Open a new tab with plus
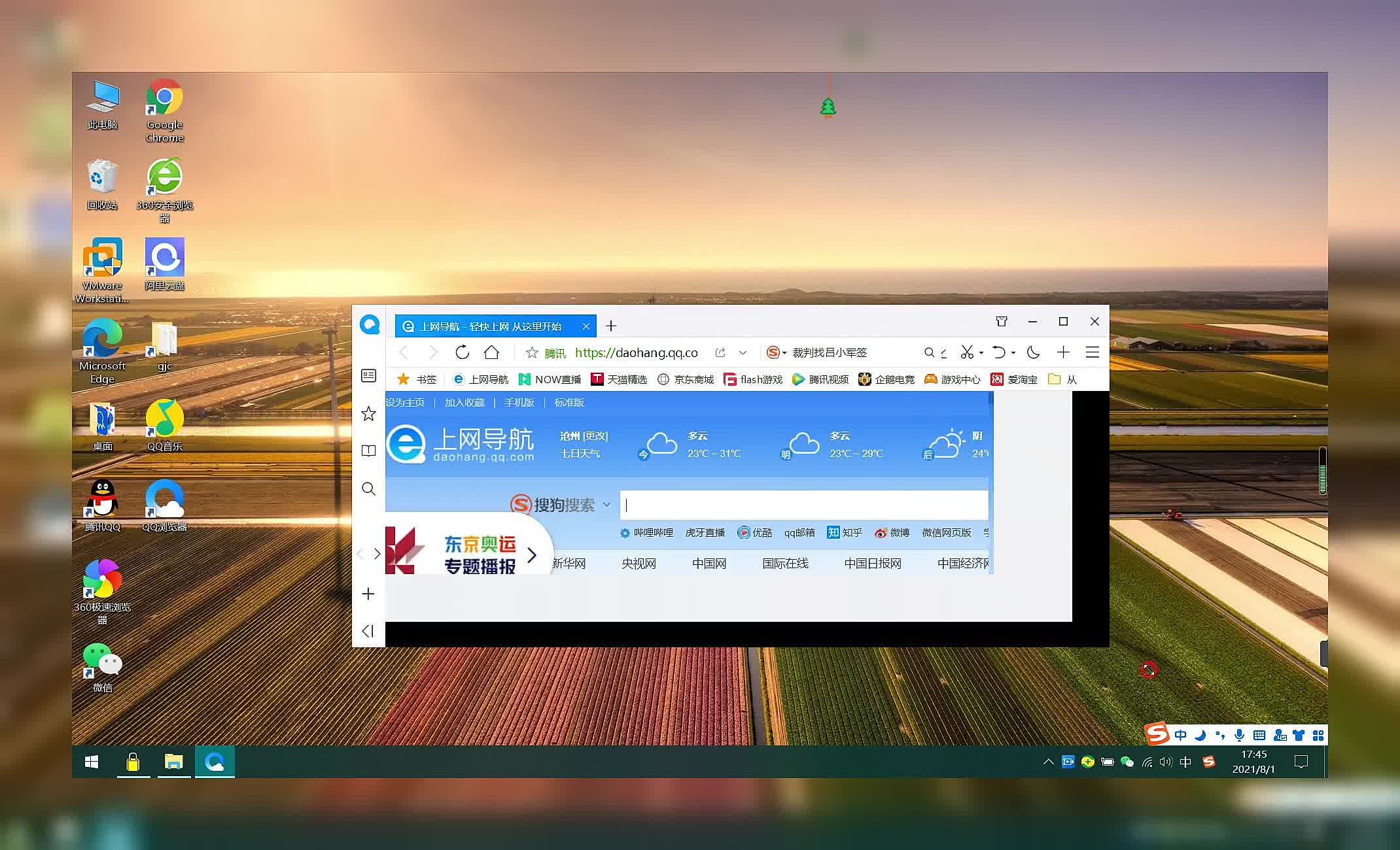Viewport: 1400px width, 850px height. 611,326
